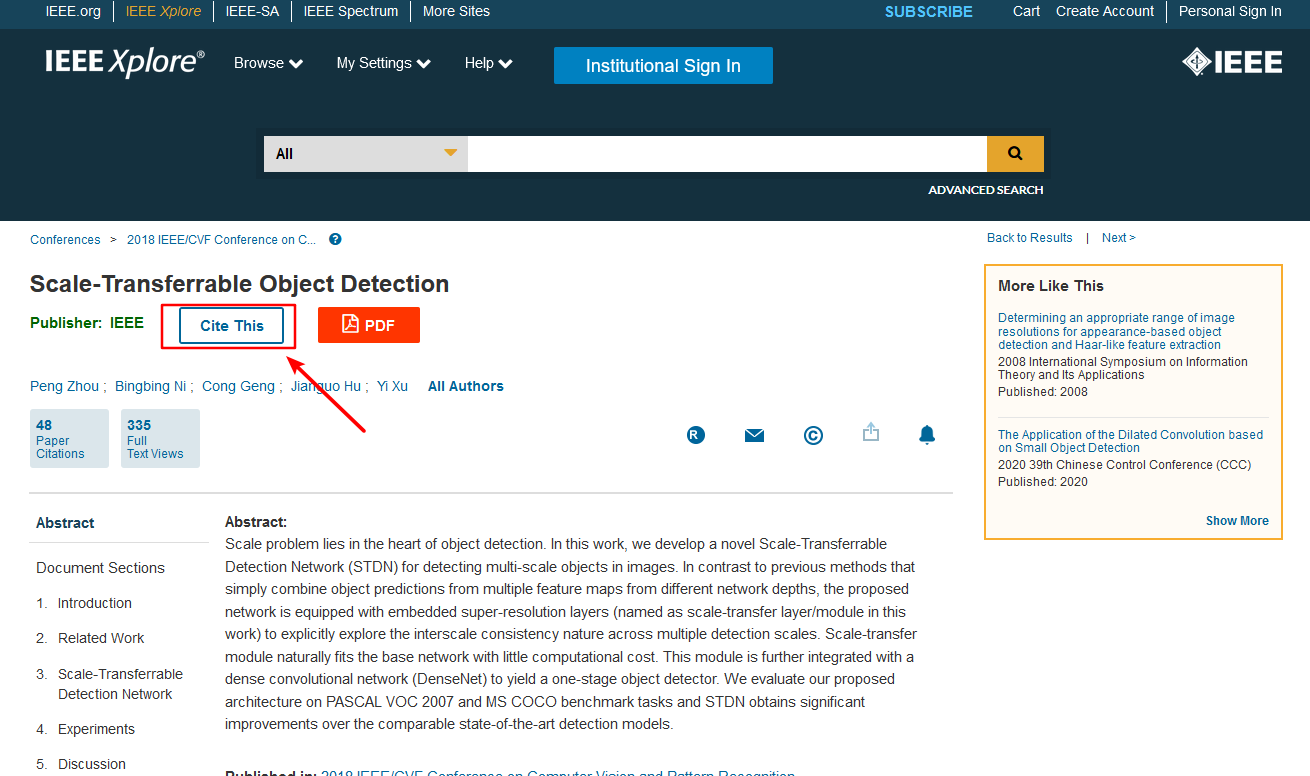The image size is (1310, 776).
Task: Click the paper title Scale-Transferrable Object Detection
Action: pos(239,284)
